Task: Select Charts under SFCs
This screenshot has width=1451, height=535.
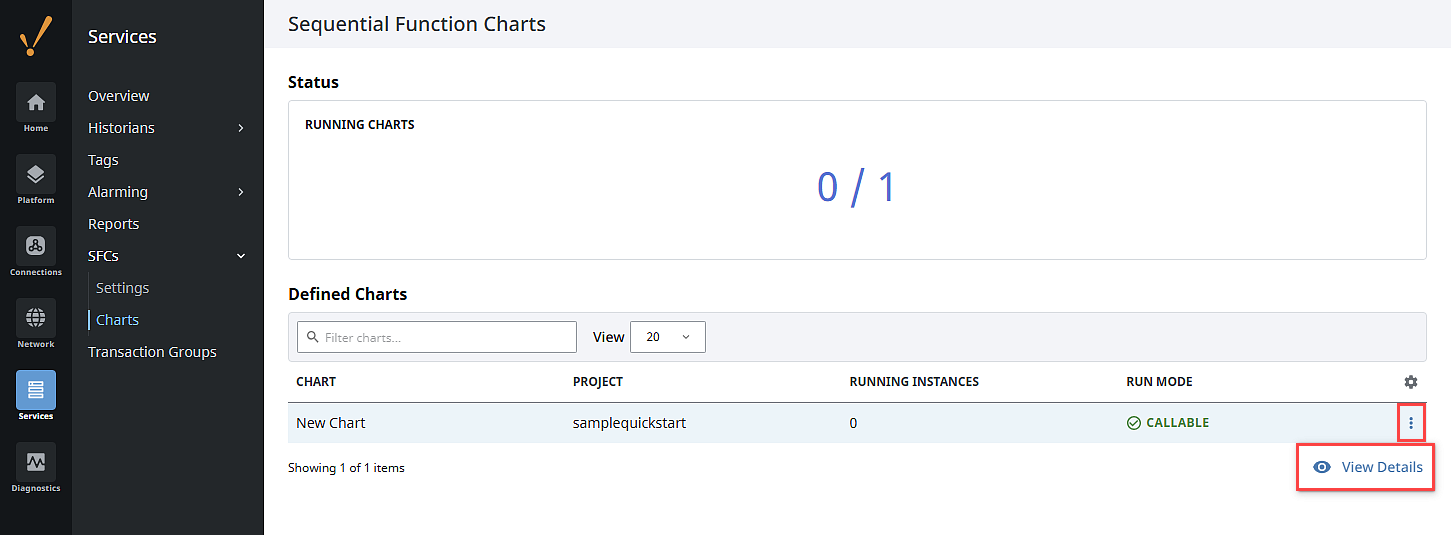Action: (117, 320)
